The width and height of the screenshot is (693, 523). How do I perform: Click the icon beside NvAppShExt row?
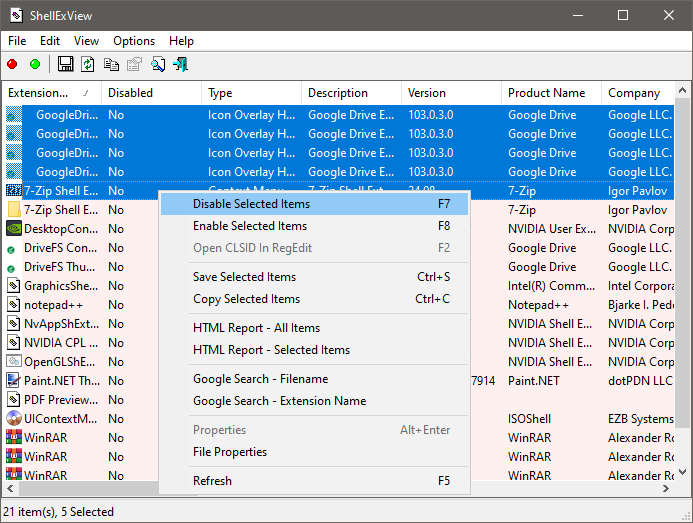click(x=14, y=324)
